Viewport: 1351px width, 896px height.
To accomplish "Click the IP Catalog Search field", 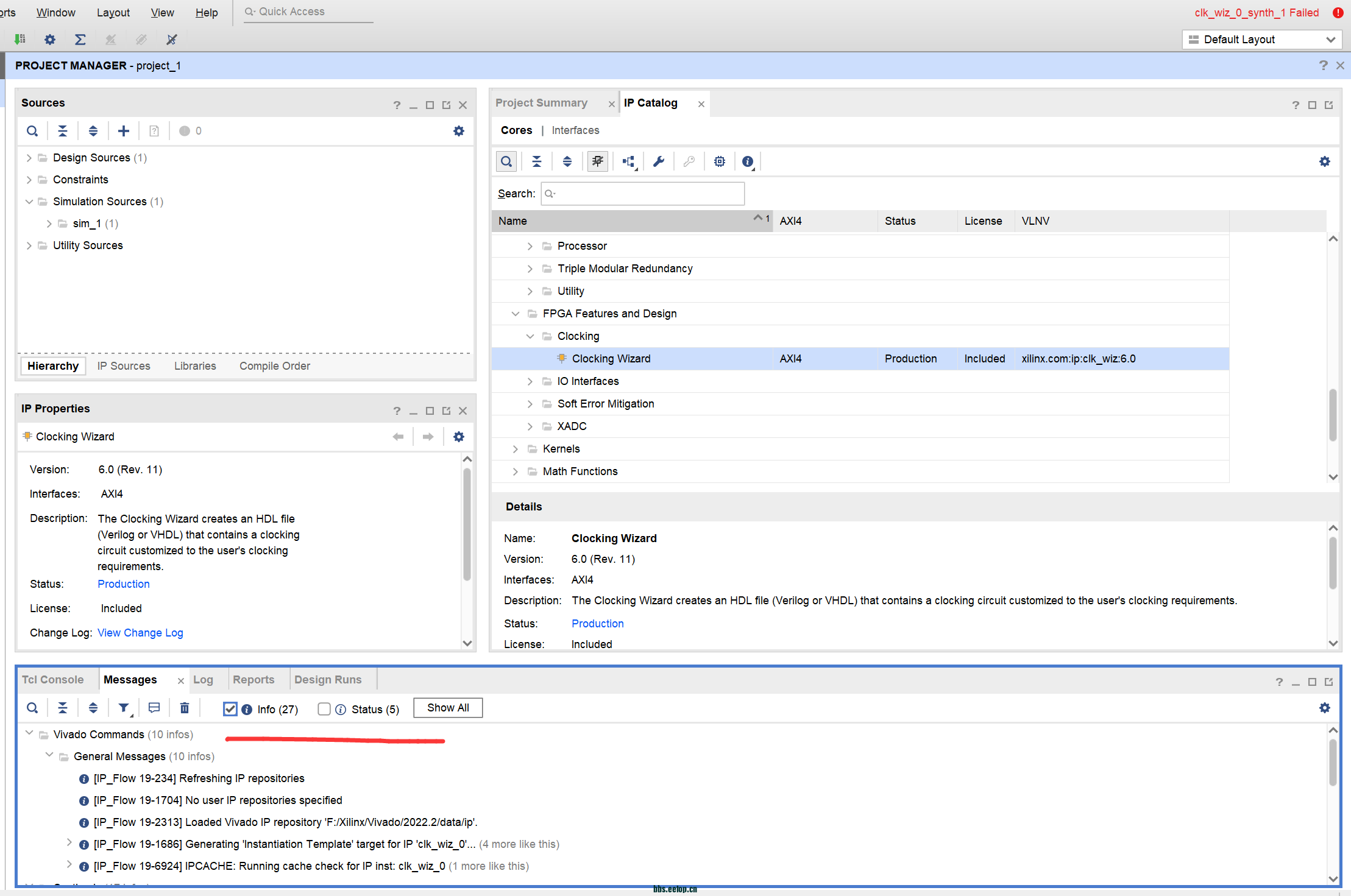I will click(643, 194).
